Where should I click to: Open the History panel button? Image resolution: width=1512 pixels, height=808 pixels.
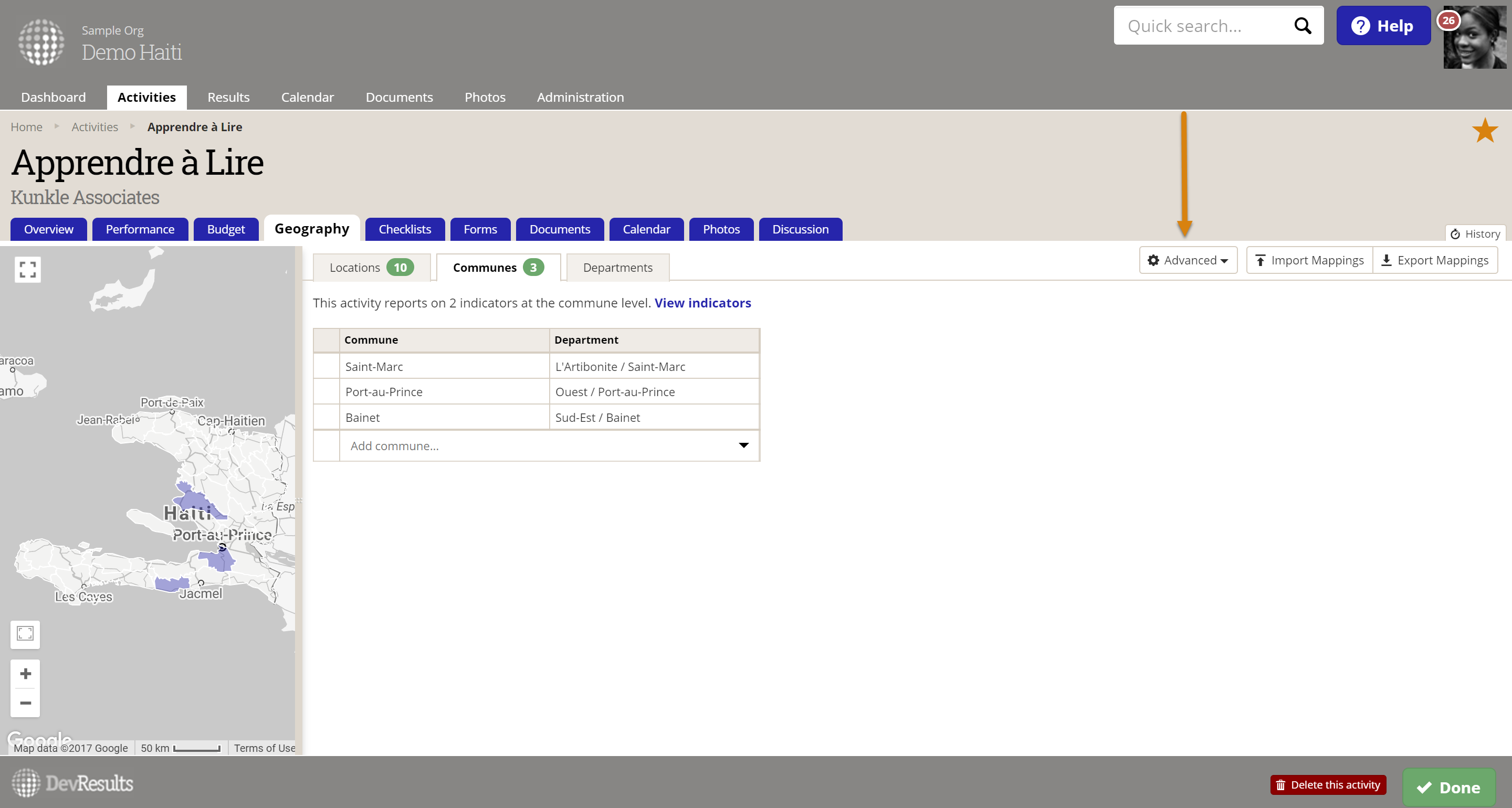(1475, 233)
